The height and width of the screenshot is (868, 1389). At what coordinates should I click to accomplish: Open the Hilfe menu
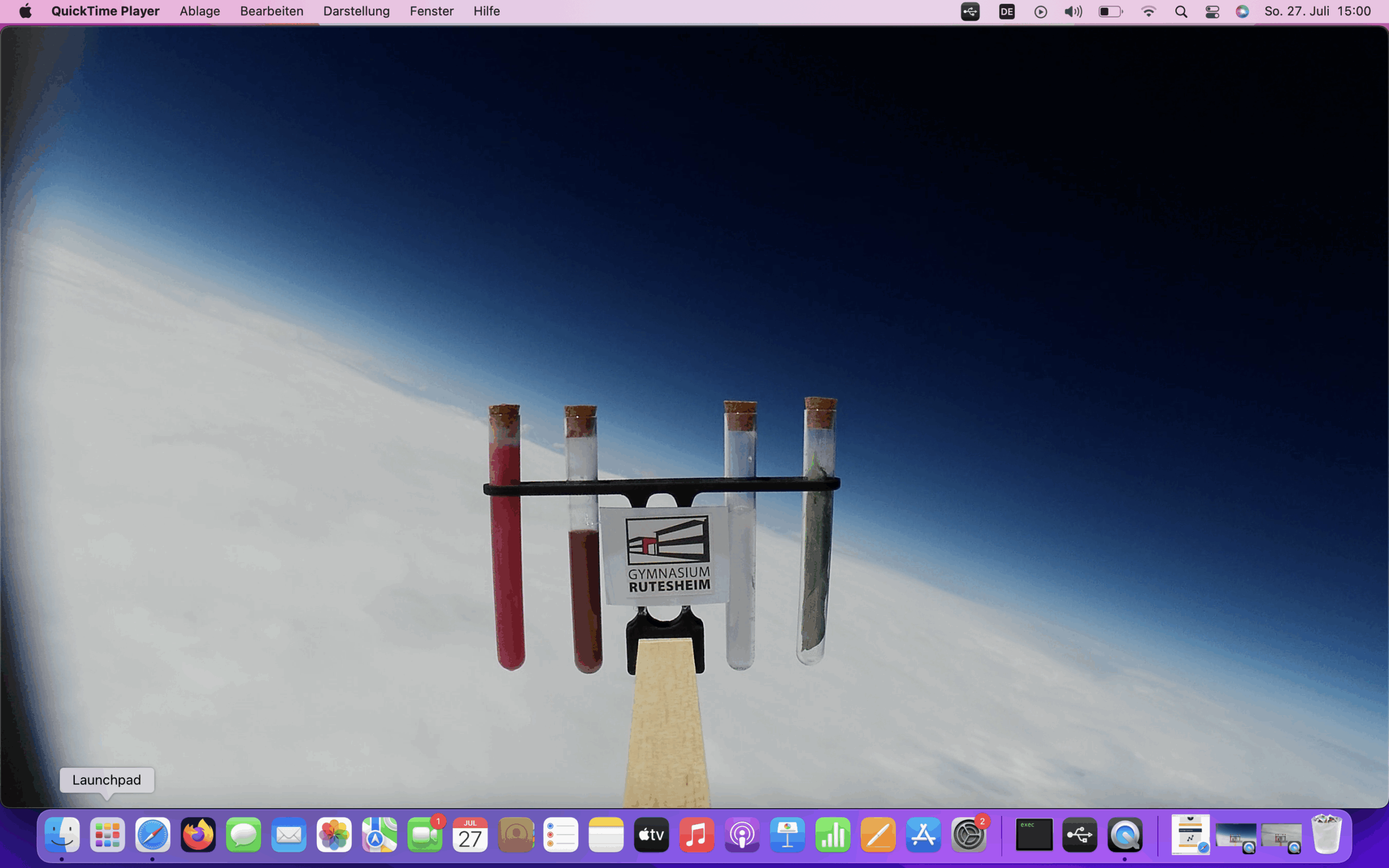(486, 11)
